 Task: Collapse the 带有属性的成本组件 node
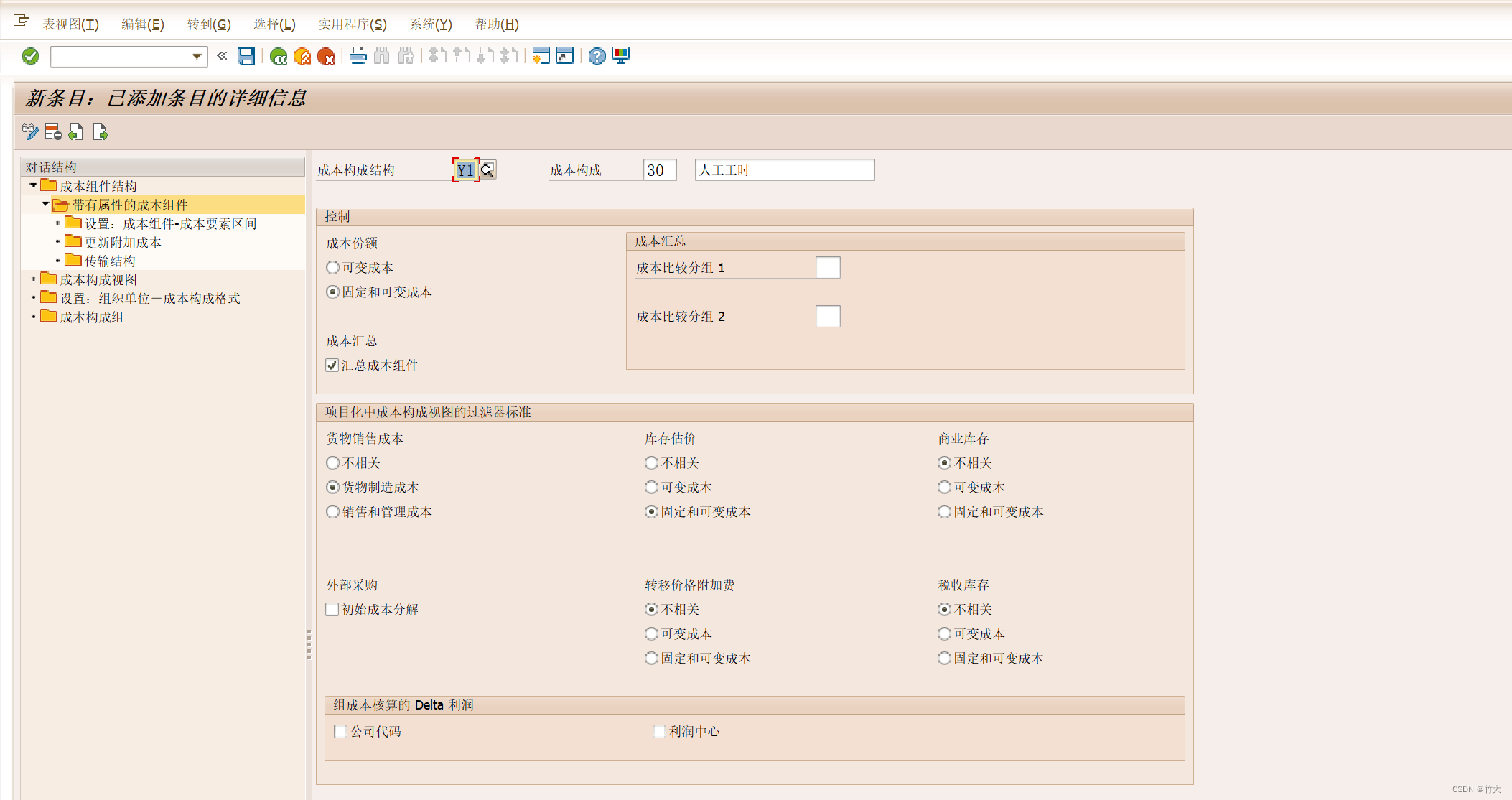(45, 204)
